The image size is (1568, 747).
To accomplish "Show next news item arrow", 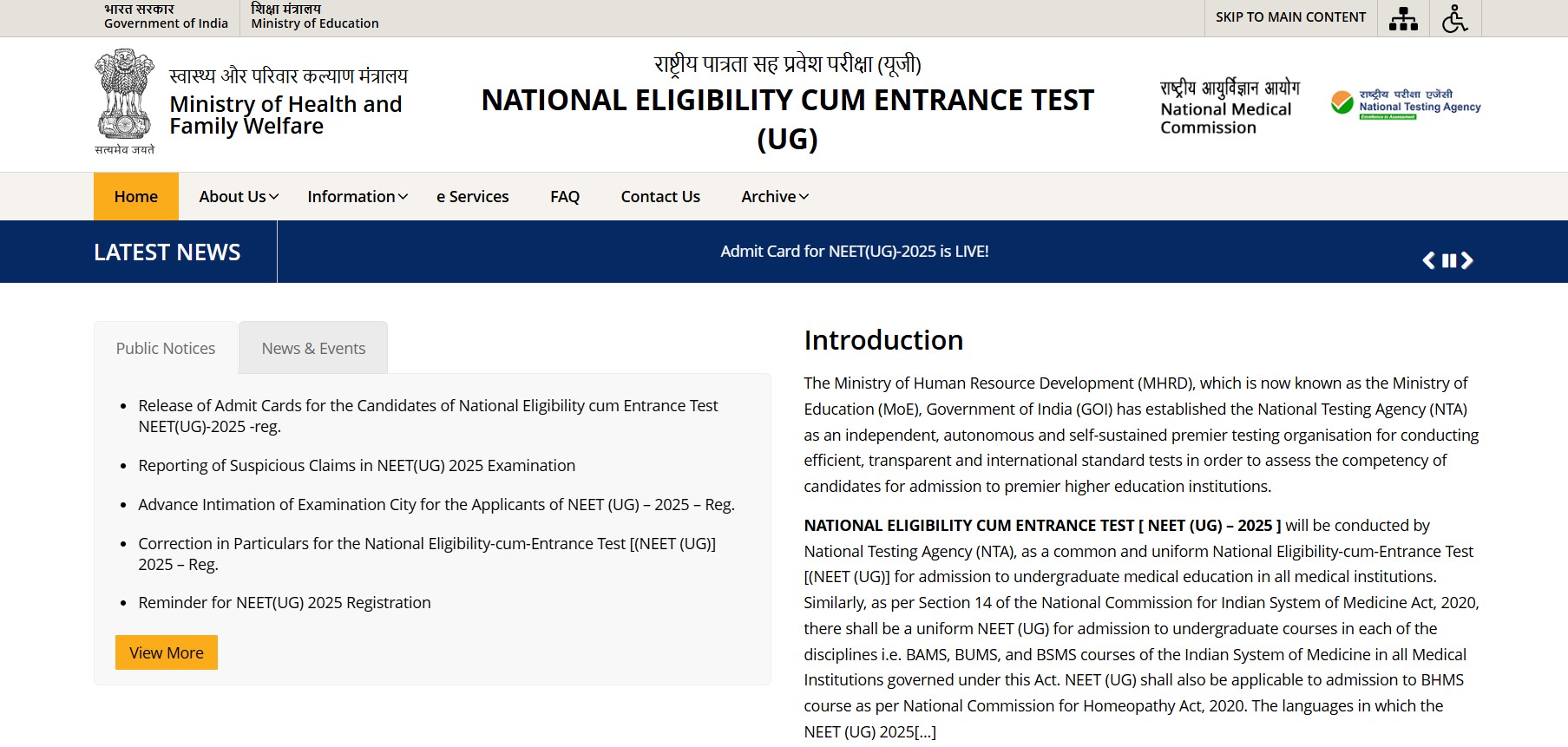I will pyautogui.click(x=1467, y=260).
